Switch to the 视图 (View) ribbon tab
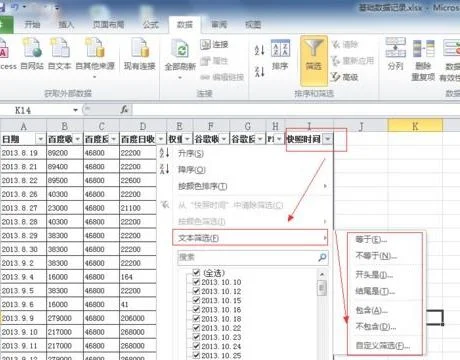 tap(253, 24)
